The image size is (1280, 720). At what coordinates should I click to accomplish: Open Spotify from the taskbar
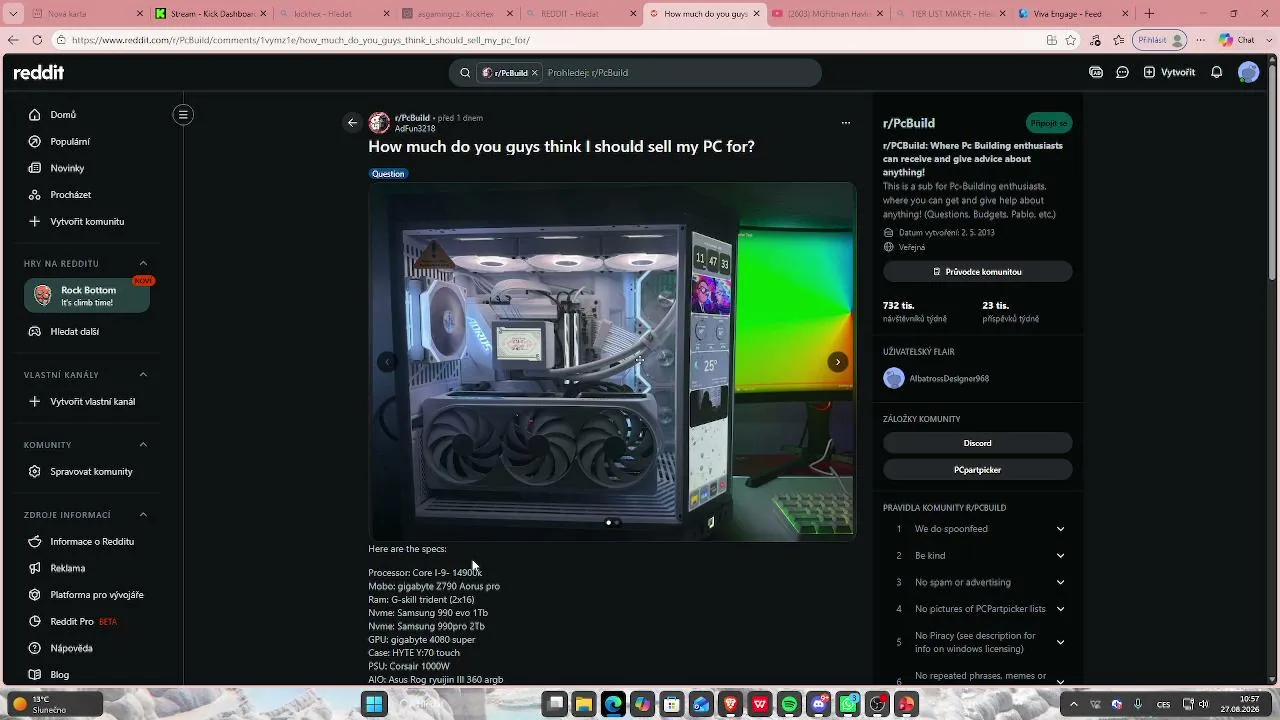pos(789,705)
